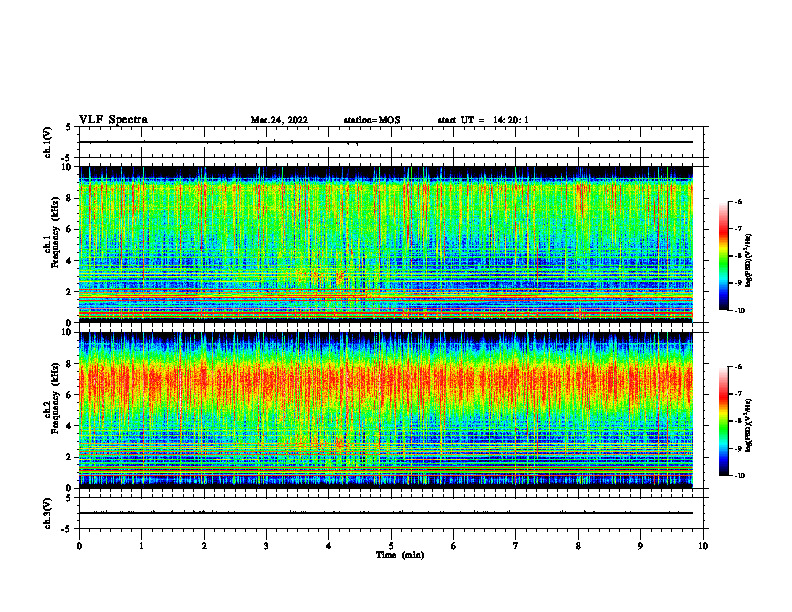Click the "10" tick at the time axis end
Image resolution: width=792 pixels, height=612 pixels.
pos(703,546)
